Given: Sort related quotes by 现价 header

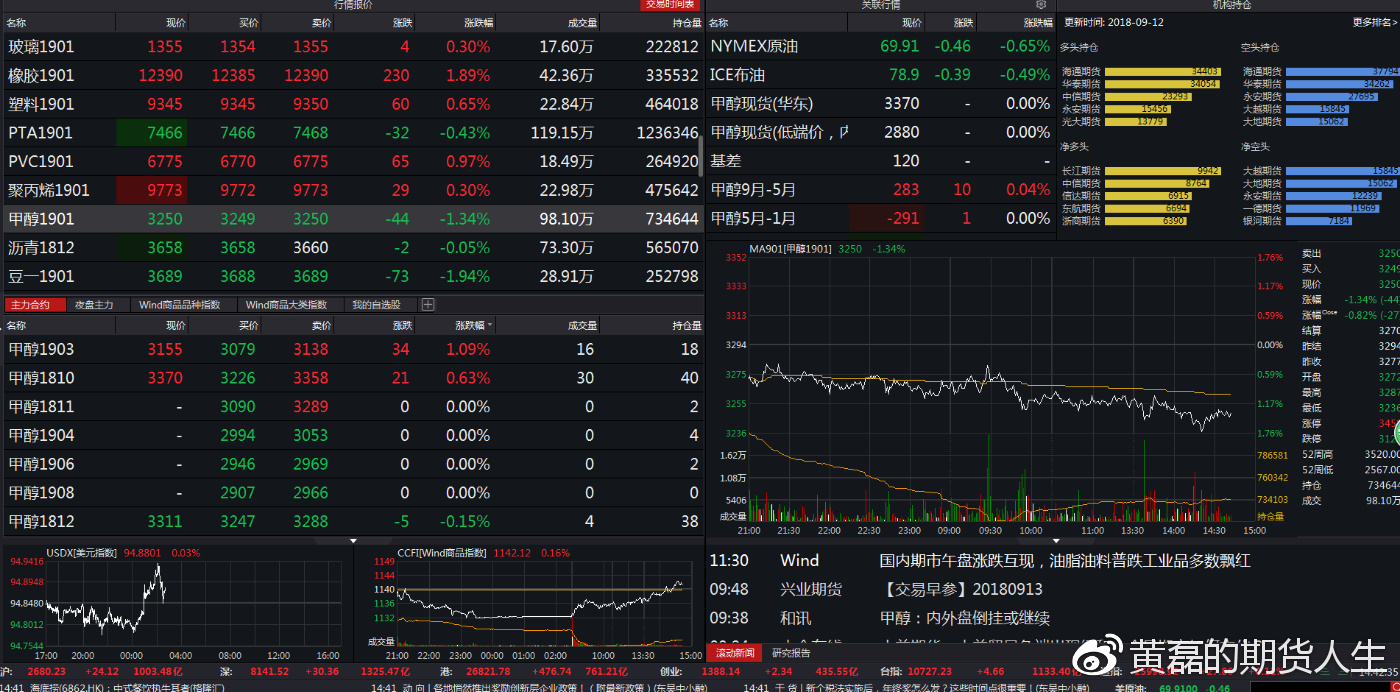Looking at the screenshot, I should [x=911, y=22].
